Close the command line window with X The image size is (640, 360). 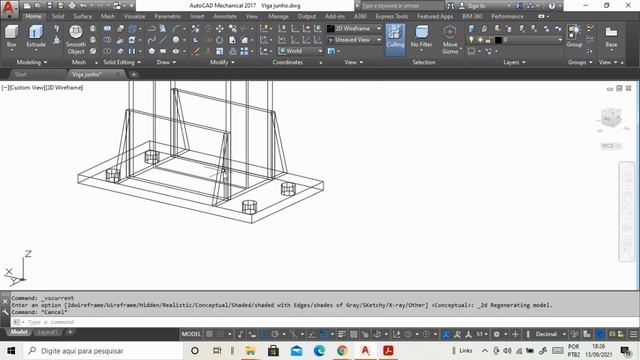pos(5,302)
